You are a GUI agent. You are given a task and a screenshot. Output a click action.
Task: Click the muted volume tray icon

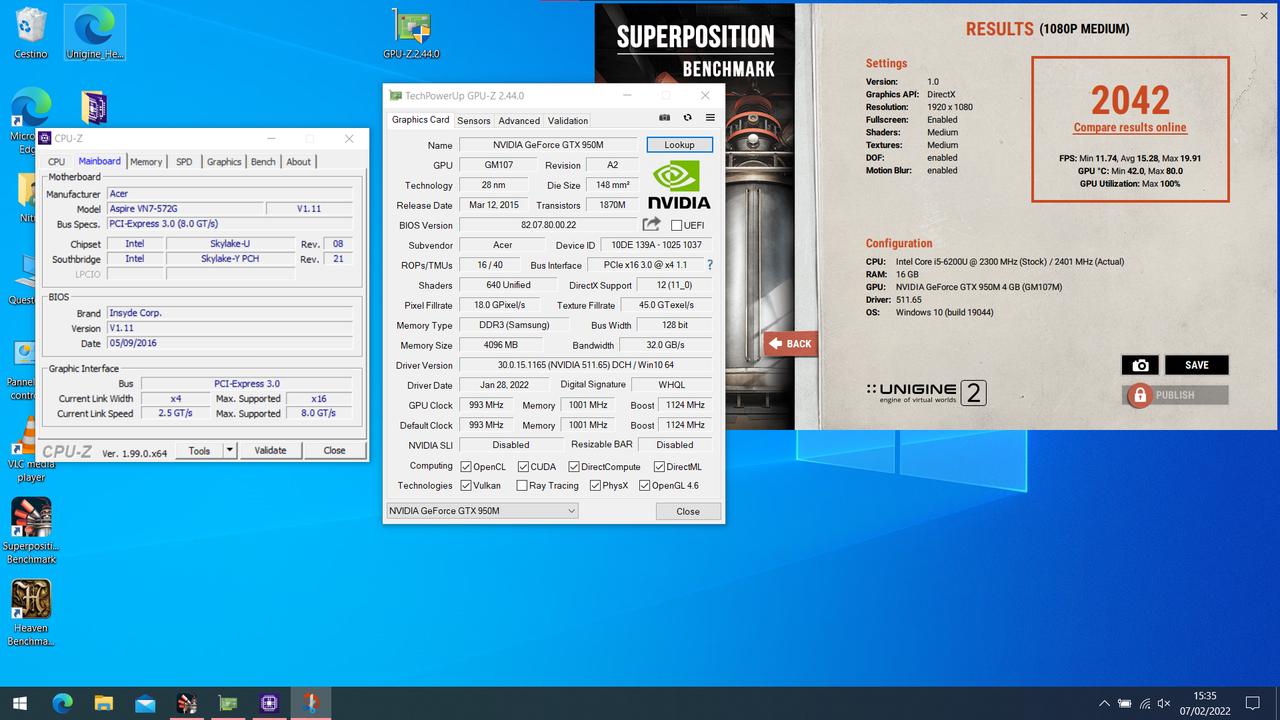coord(1164,704)
